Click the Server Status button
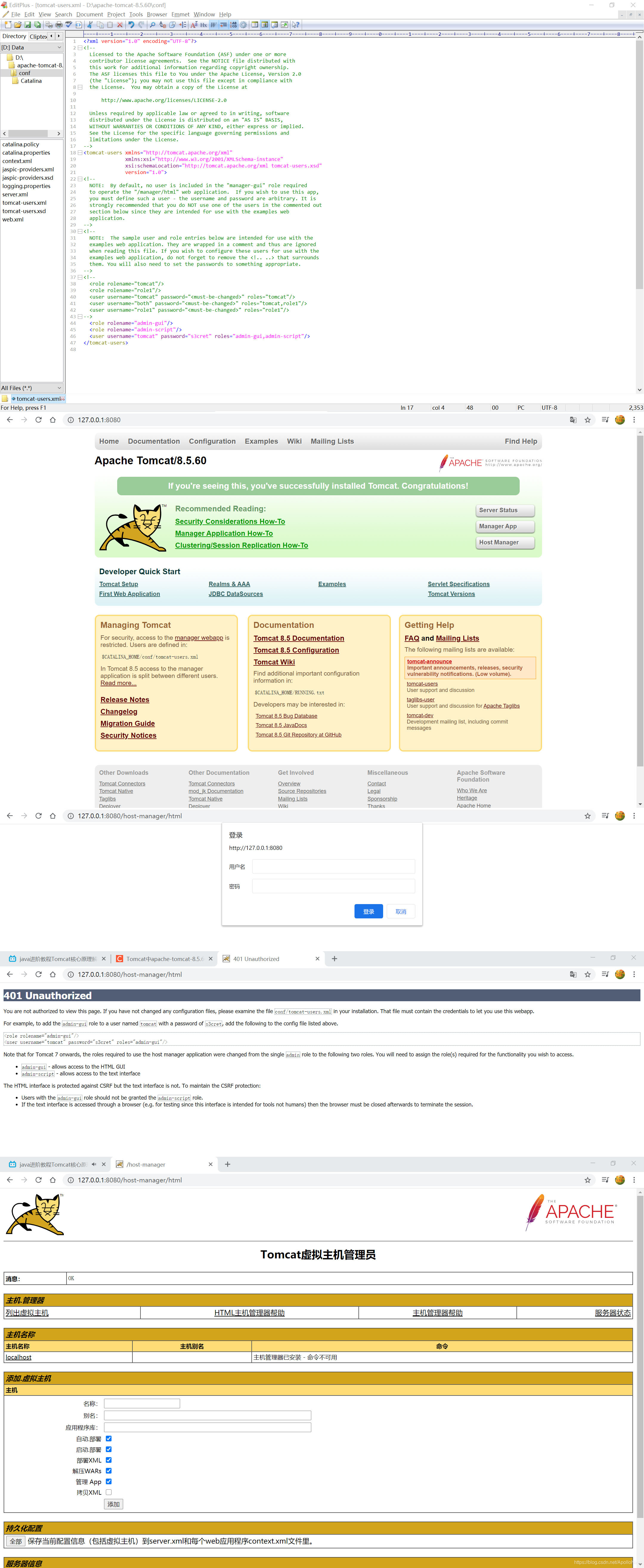Image resolution: width=644 pixels, height=1568 pixels. pyautogui.click(x=505, y=510)
